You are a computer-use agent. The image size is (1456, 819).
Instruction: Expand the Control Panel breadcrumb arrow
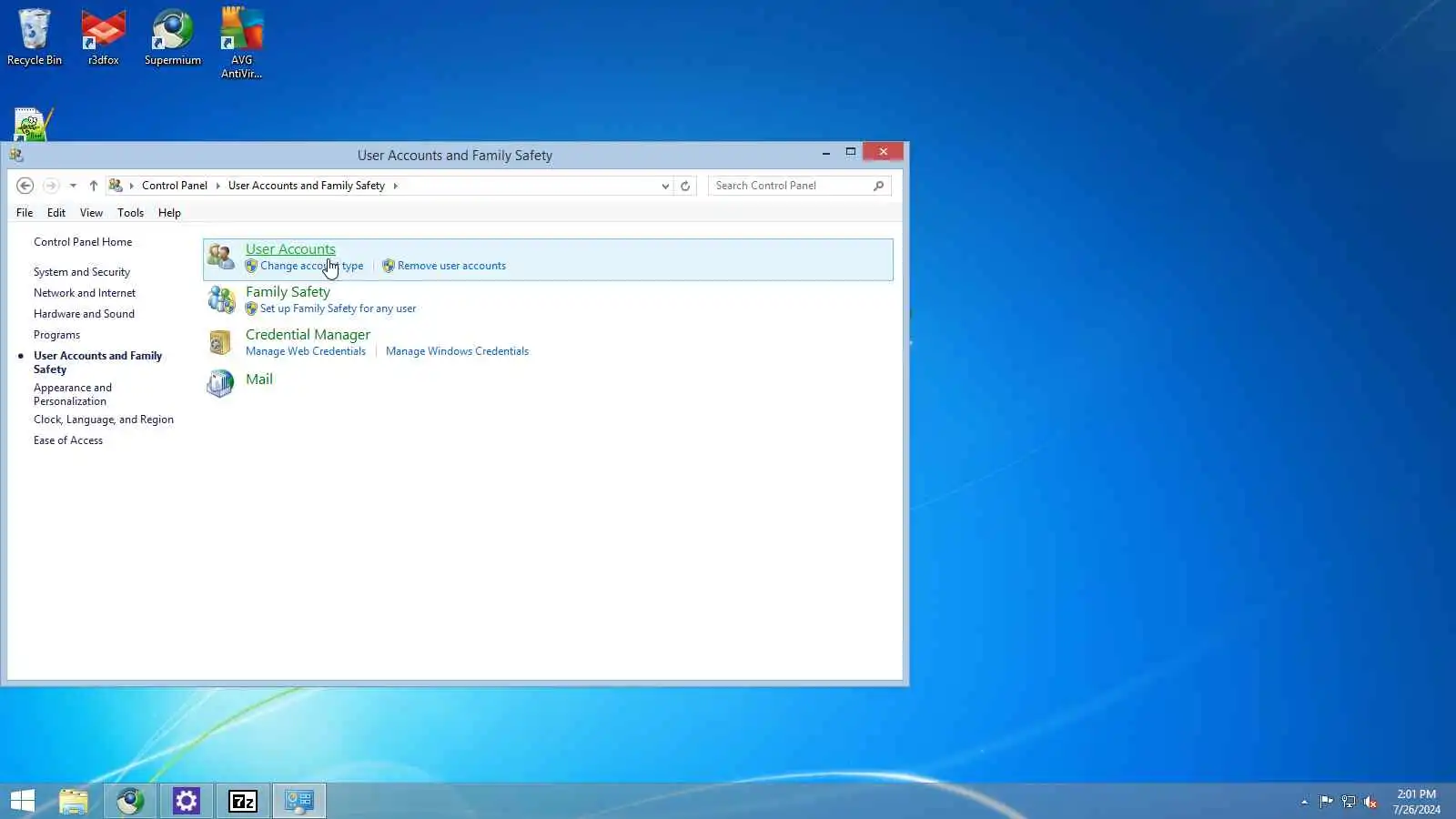point(217,186)
